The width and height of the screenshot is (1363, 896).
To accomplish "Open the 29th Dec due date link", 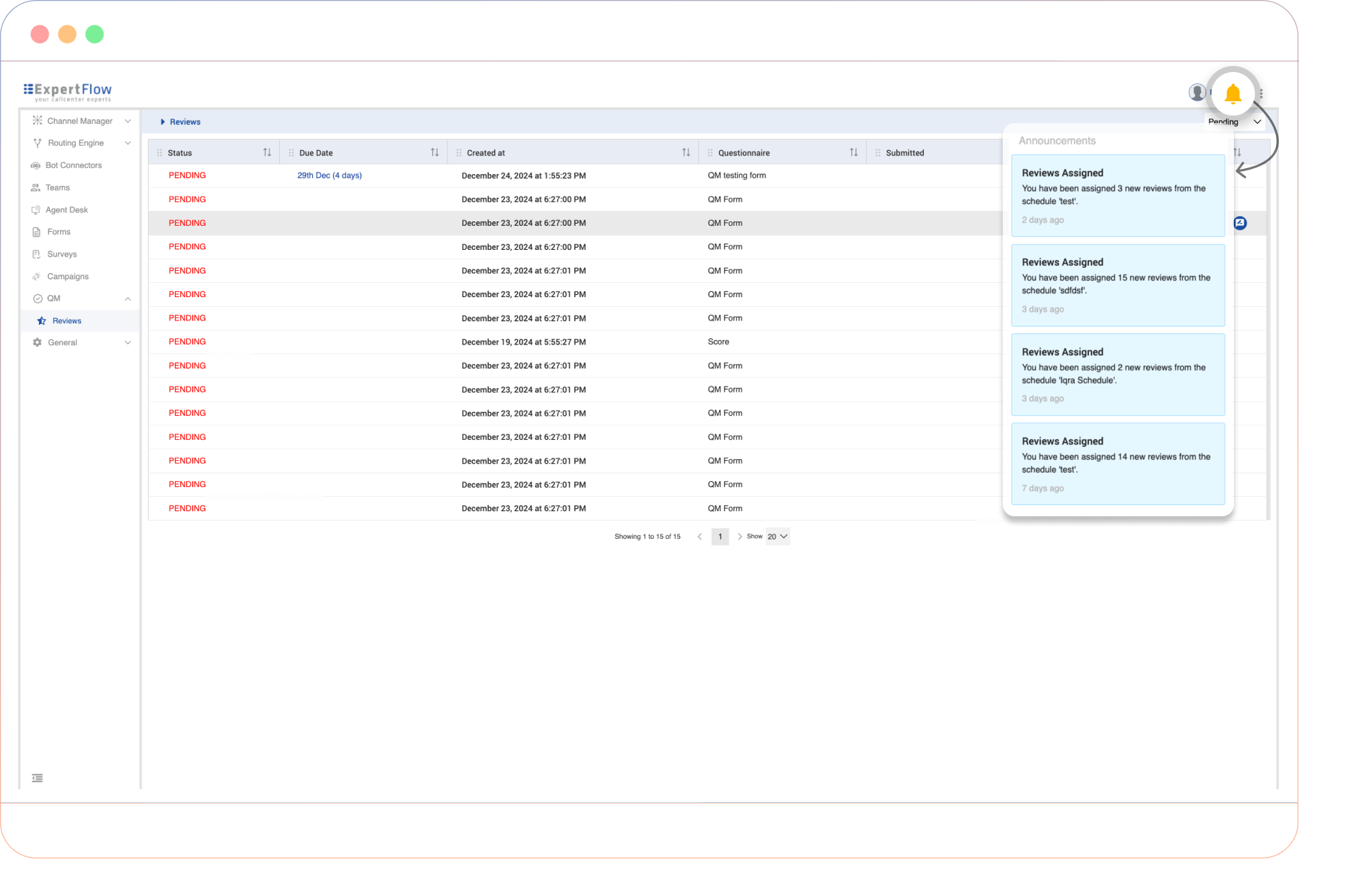I will pos(329,176).
